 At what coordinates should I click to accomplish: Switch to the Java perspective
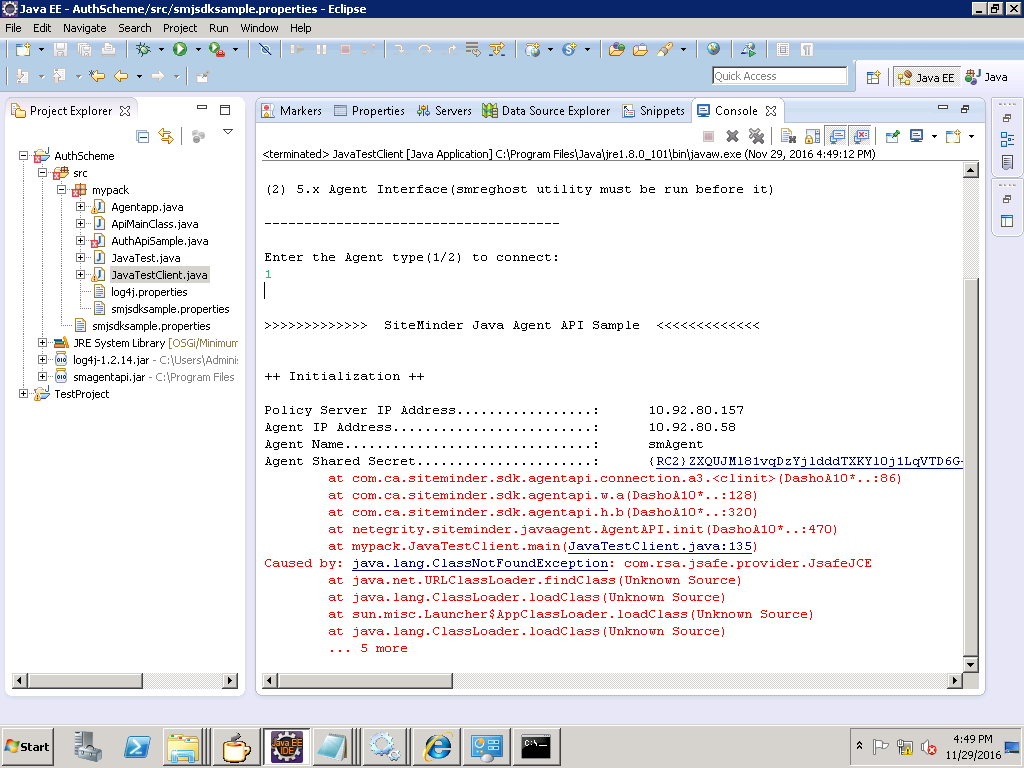pos(987,77)
